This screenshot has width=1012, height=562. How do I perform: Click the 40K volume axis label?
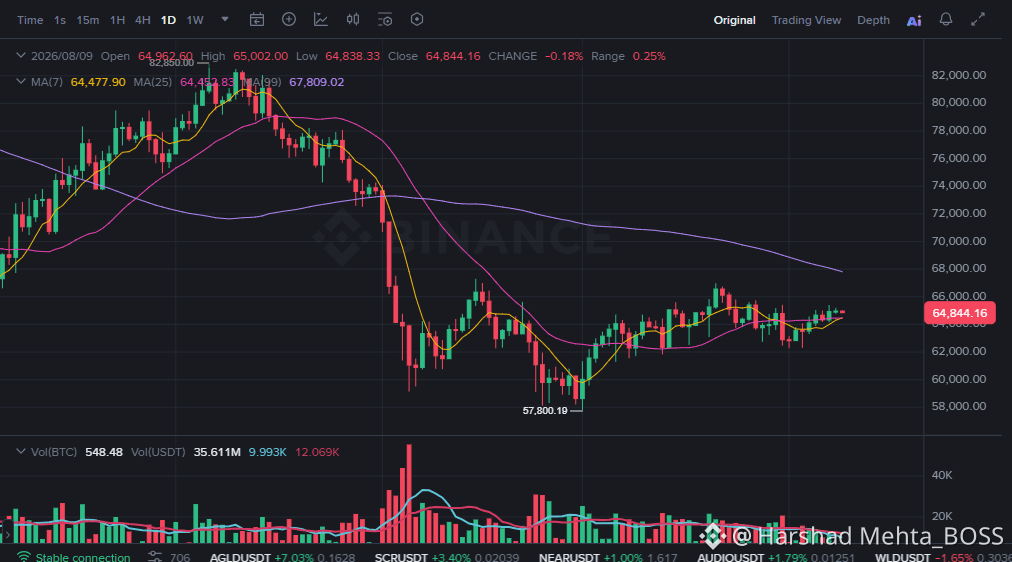[x=942, y=475]
